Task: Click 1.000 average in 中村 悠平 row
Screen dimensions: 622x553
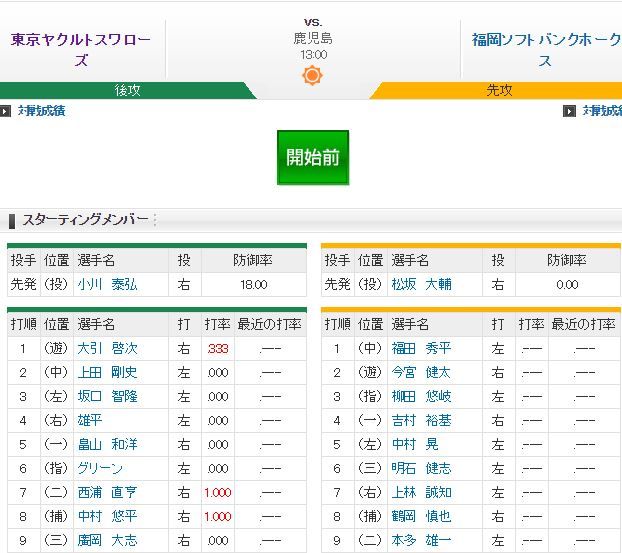Action: [x=218, y=517]
